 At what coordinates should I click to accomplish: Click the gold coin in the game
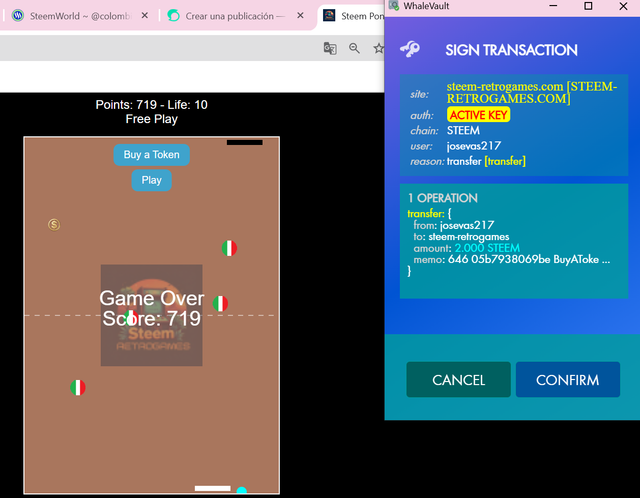pyautogui.click(x=54, y=225)
